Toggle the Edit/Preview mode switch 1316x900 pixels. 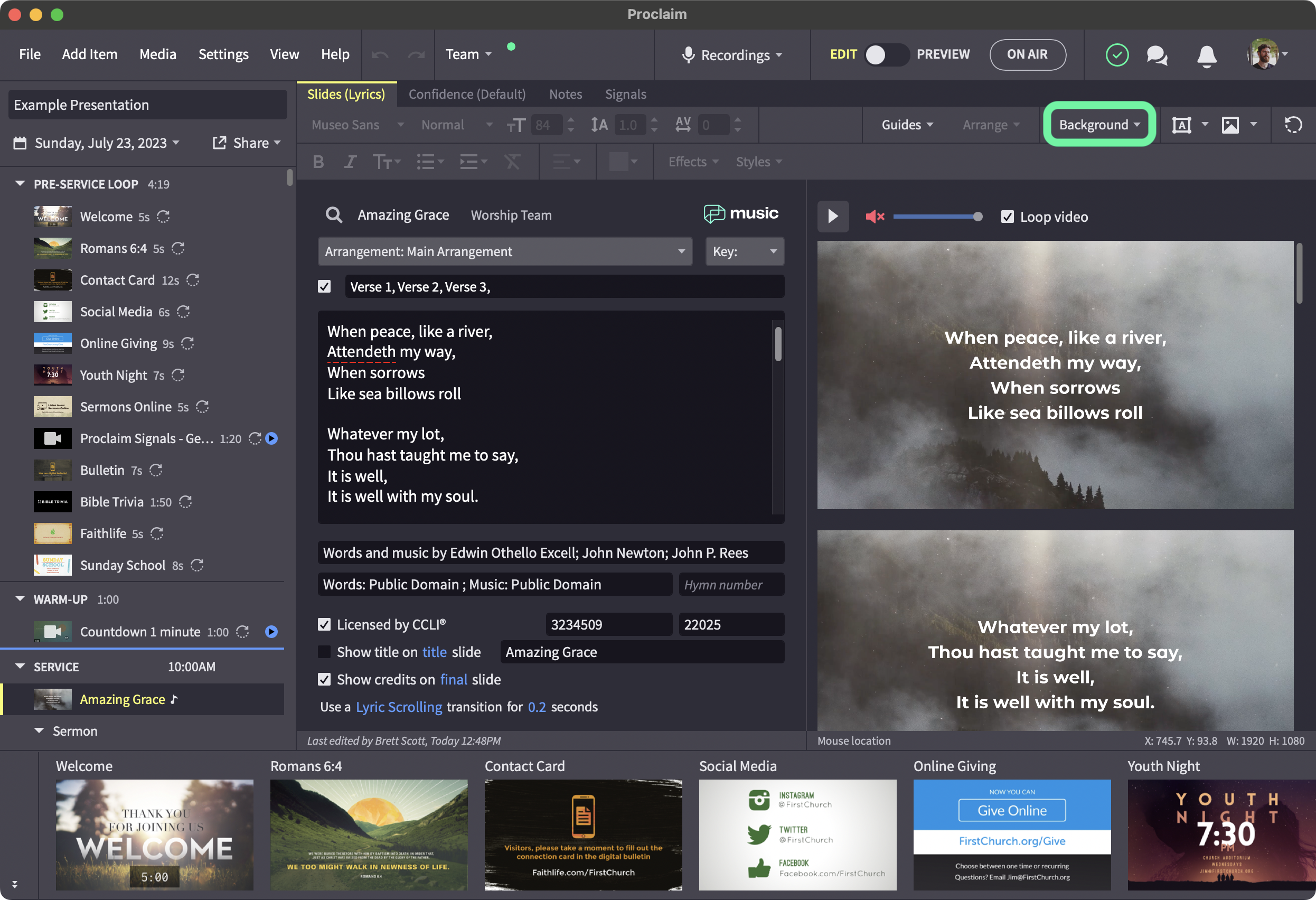click(x=887, y=54)
